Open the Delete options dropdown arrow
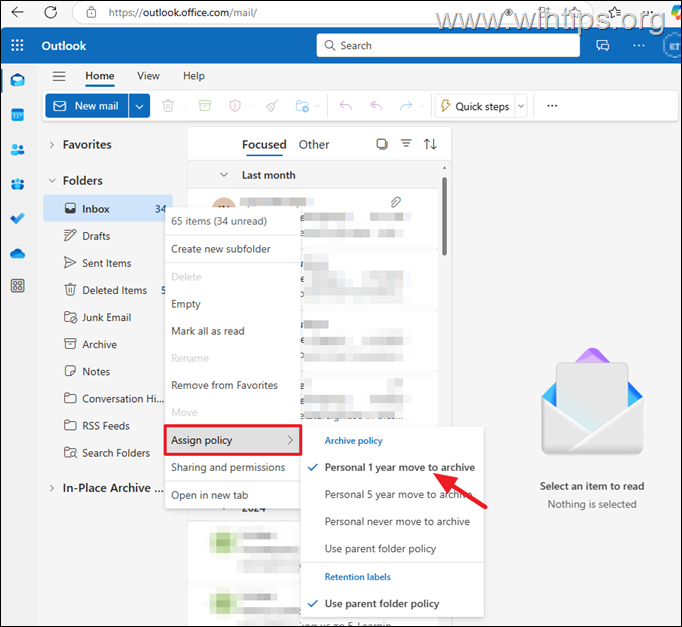 [x=184, y=106]
